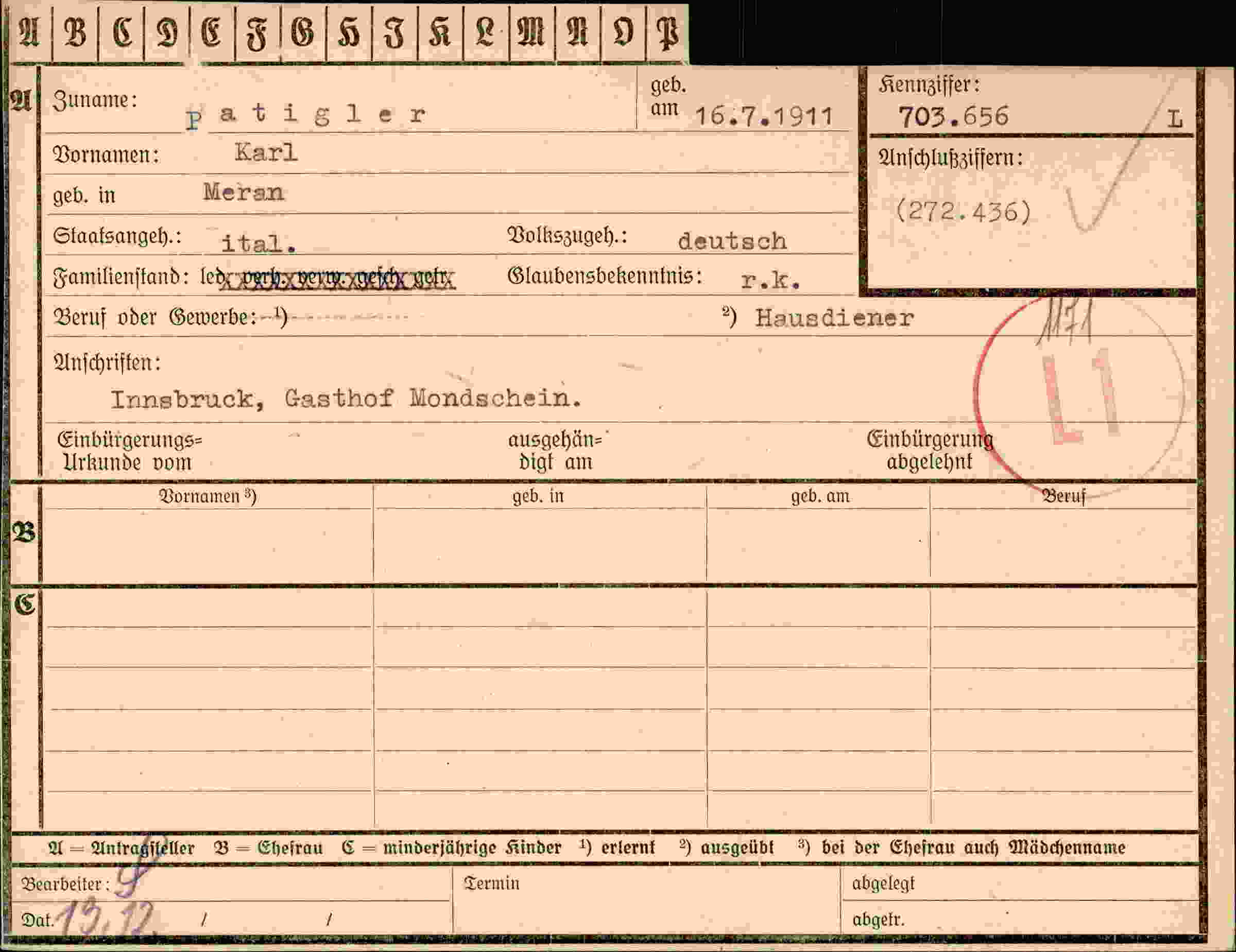Select the index tab letter J
1236x952 pixels.
point(394,32)
